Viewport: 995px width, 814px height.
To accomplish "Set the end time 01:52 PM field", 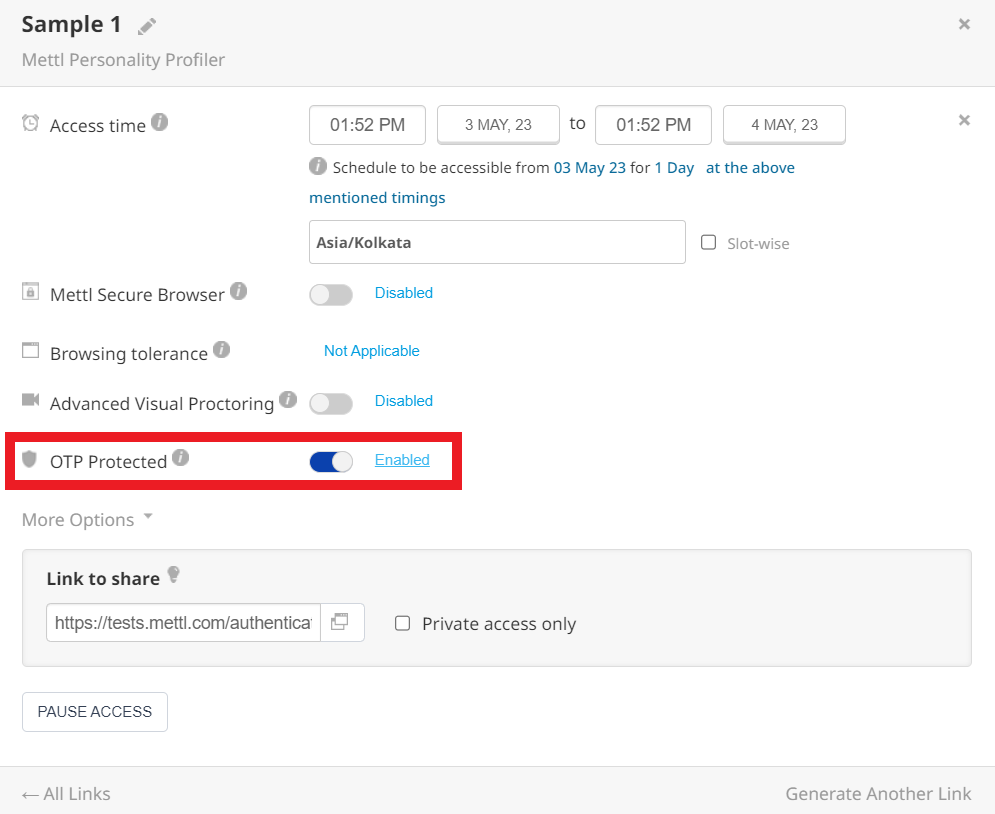I will coord(653,125).
